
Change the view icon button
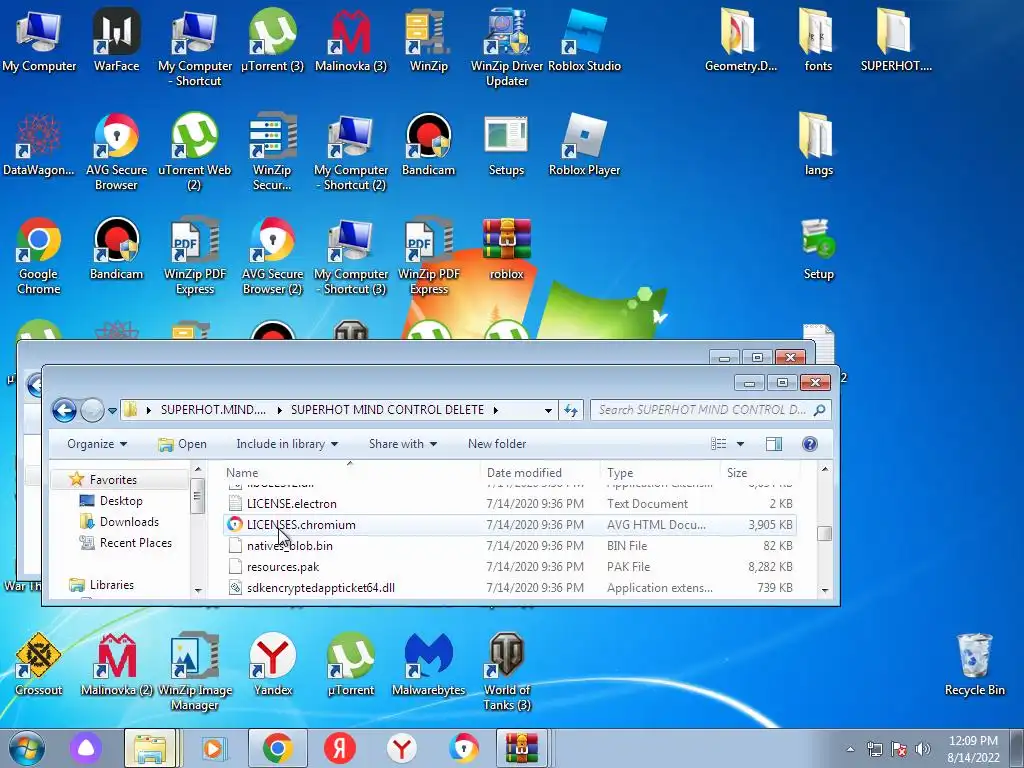[x=719, y=444]
